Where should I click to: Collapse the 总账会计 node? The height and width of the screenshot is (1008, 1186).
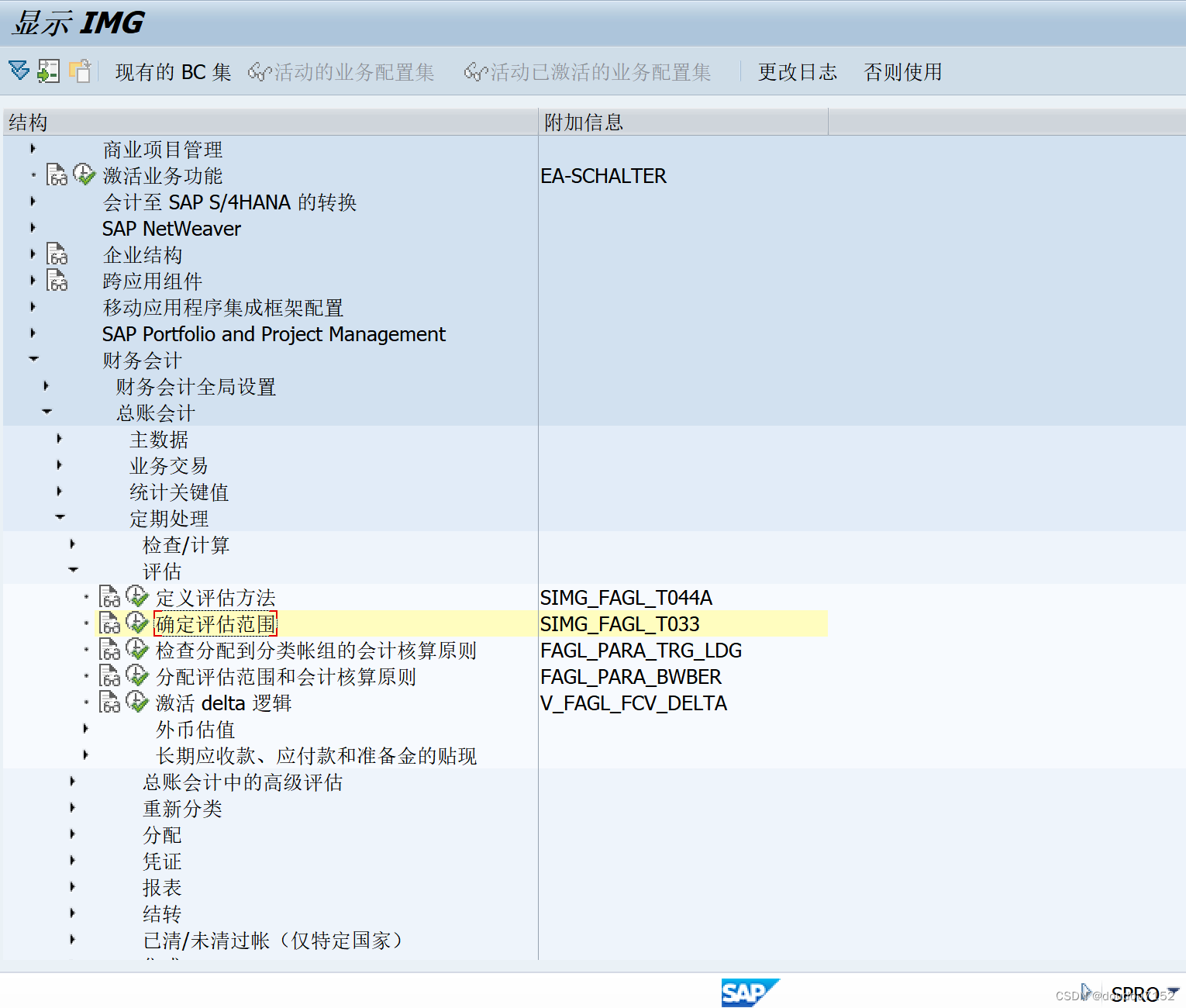point(47,412)
